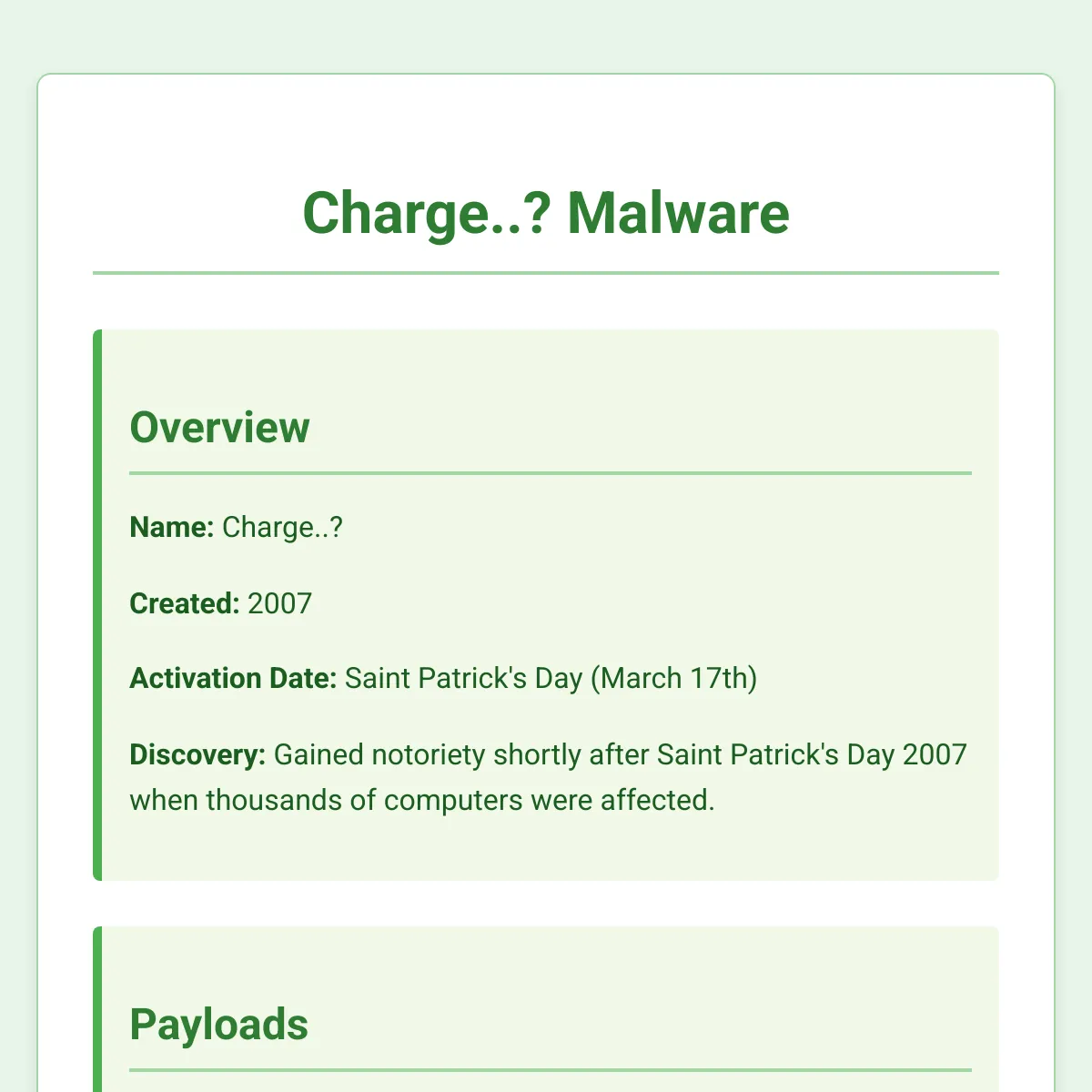Click the bold "Name:" label
Screen dimensions: 1092x1092
[172, 528]
